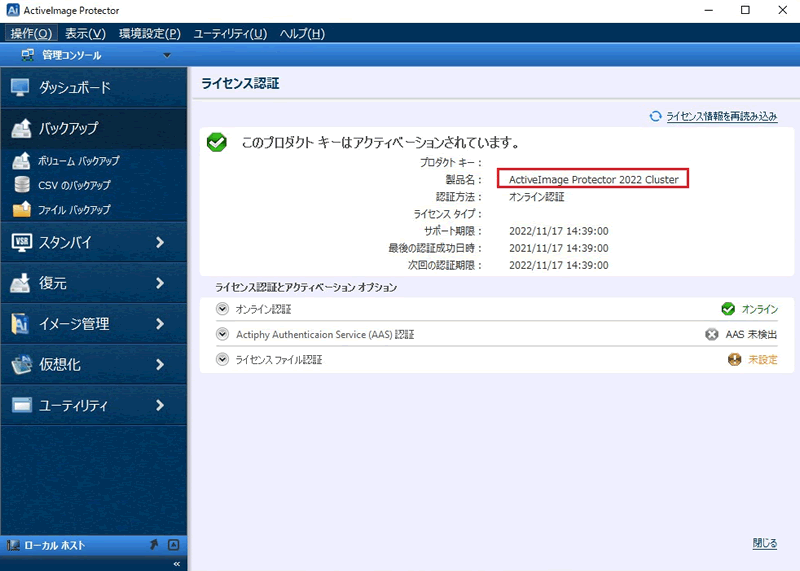Image resolution: width=800 pixels, height=571 pixels.
Task: Open the ヘルプ(H) menu
Action: [302, 34]
